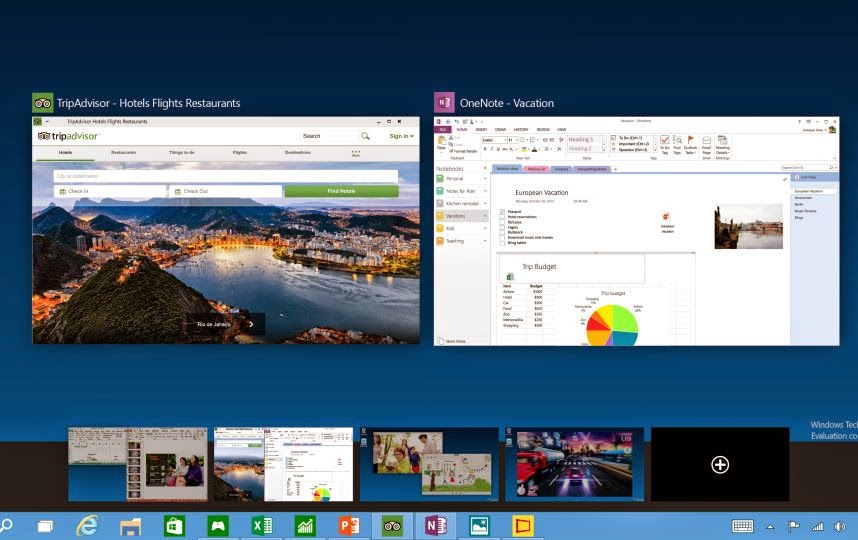This screenshot has height=540, width=858.
Task: Select the desktop thumbnail showing family photos
Action: click(429, 464)
